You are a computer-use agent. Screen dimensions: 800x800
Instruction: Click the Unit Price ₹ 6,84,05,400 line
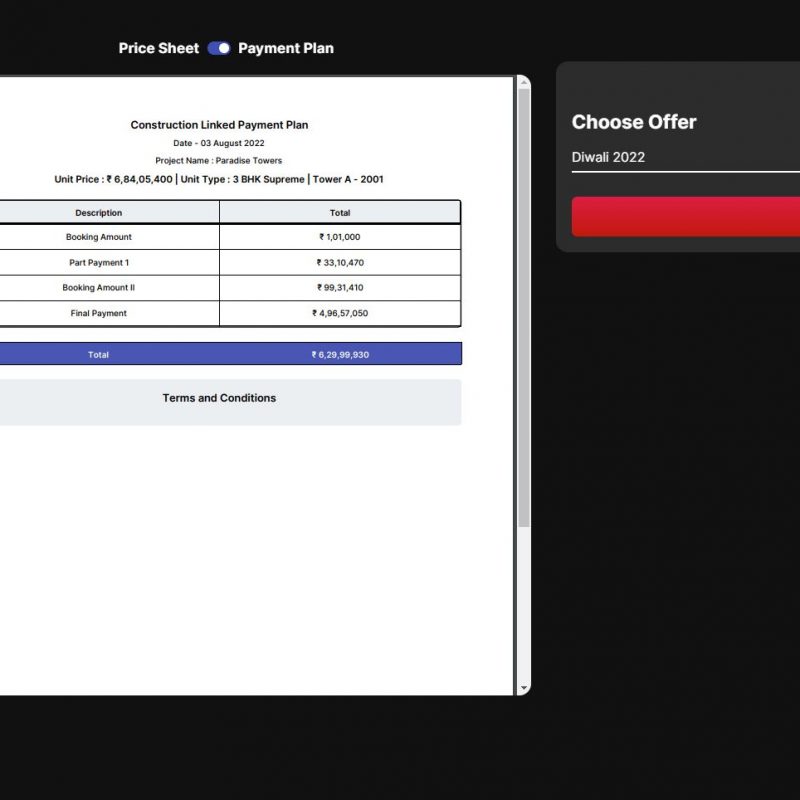coord(219,179)
